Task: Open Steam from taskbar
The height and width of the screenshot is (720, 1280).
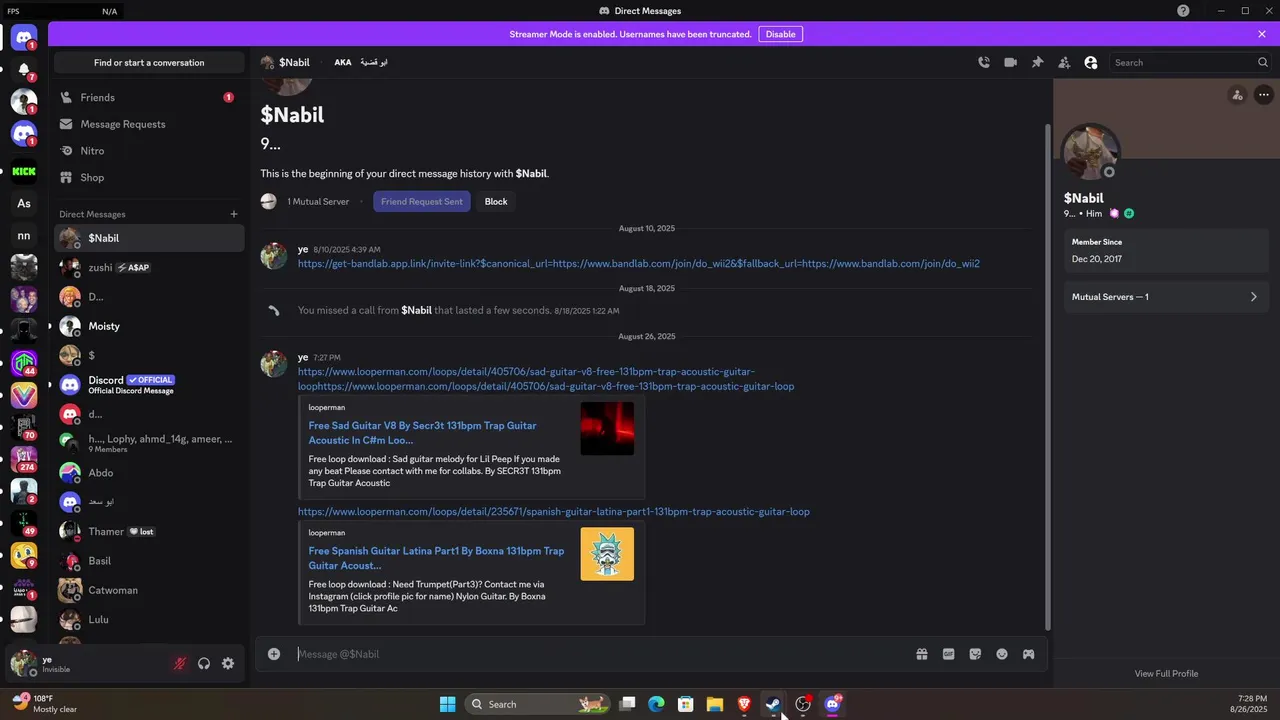Action: point(773,704)
